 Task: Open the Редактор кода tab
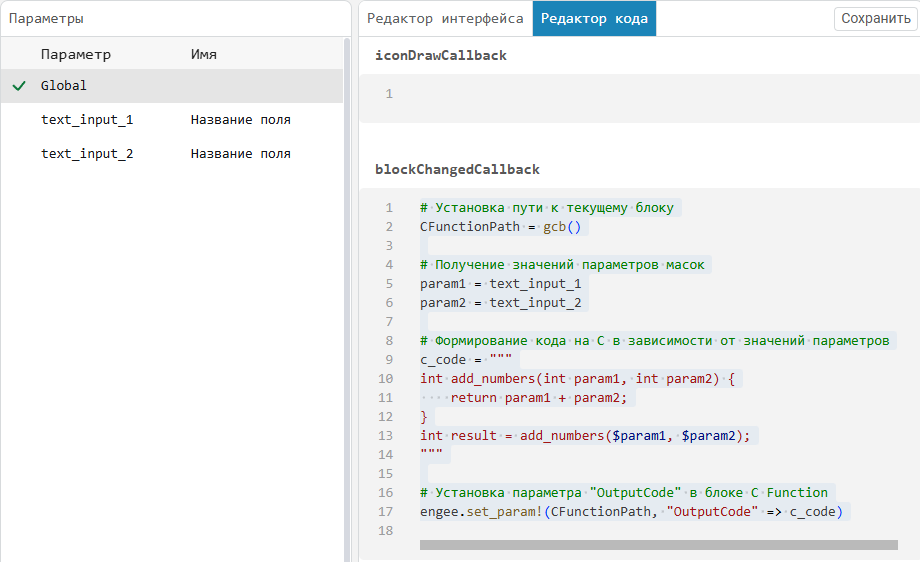tap(594, 19)
